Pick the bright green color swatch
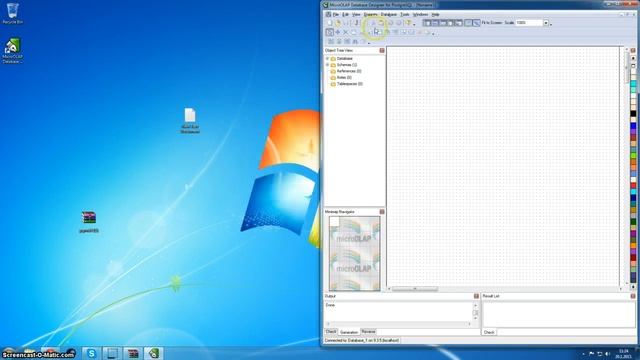The width and height of the screenshot is (640, 360). point(633,156)
